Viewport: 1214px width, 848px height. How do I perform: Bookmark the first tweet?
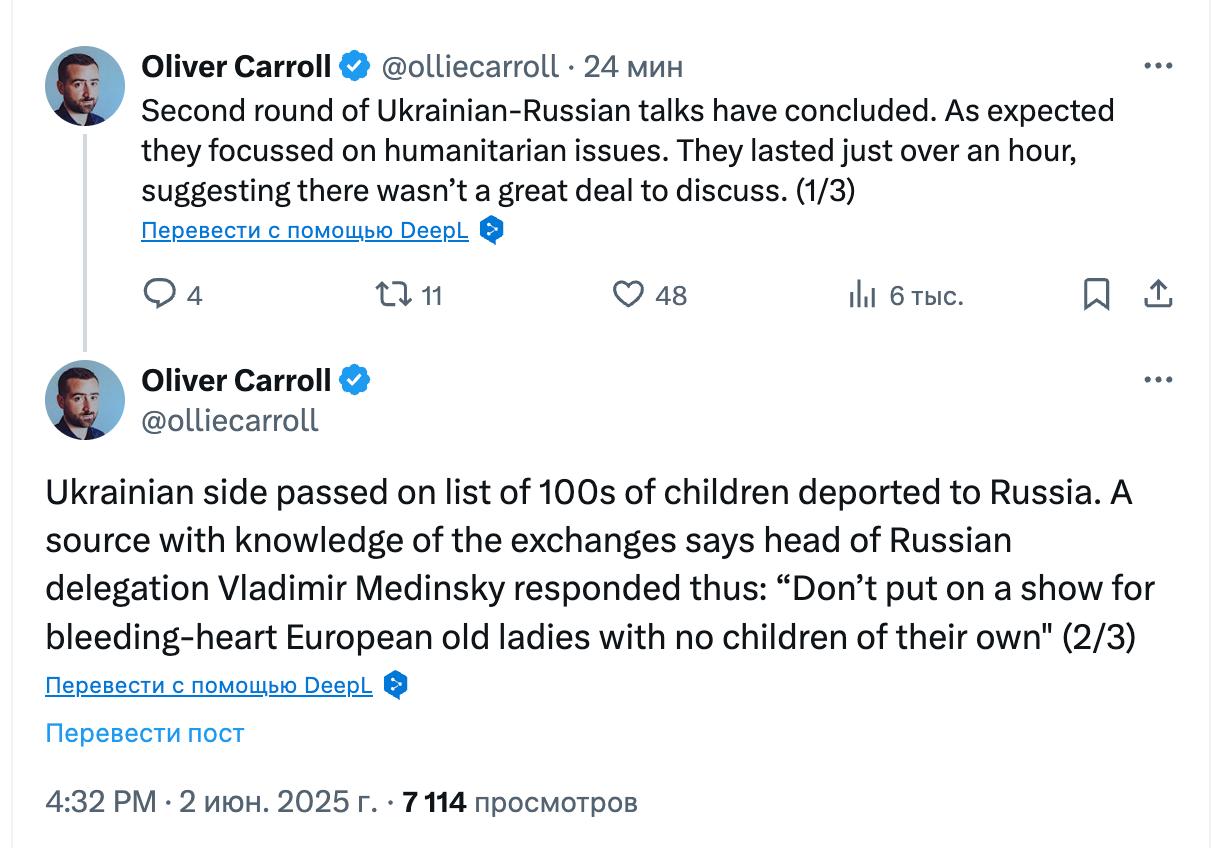[x=1096, y=295]
